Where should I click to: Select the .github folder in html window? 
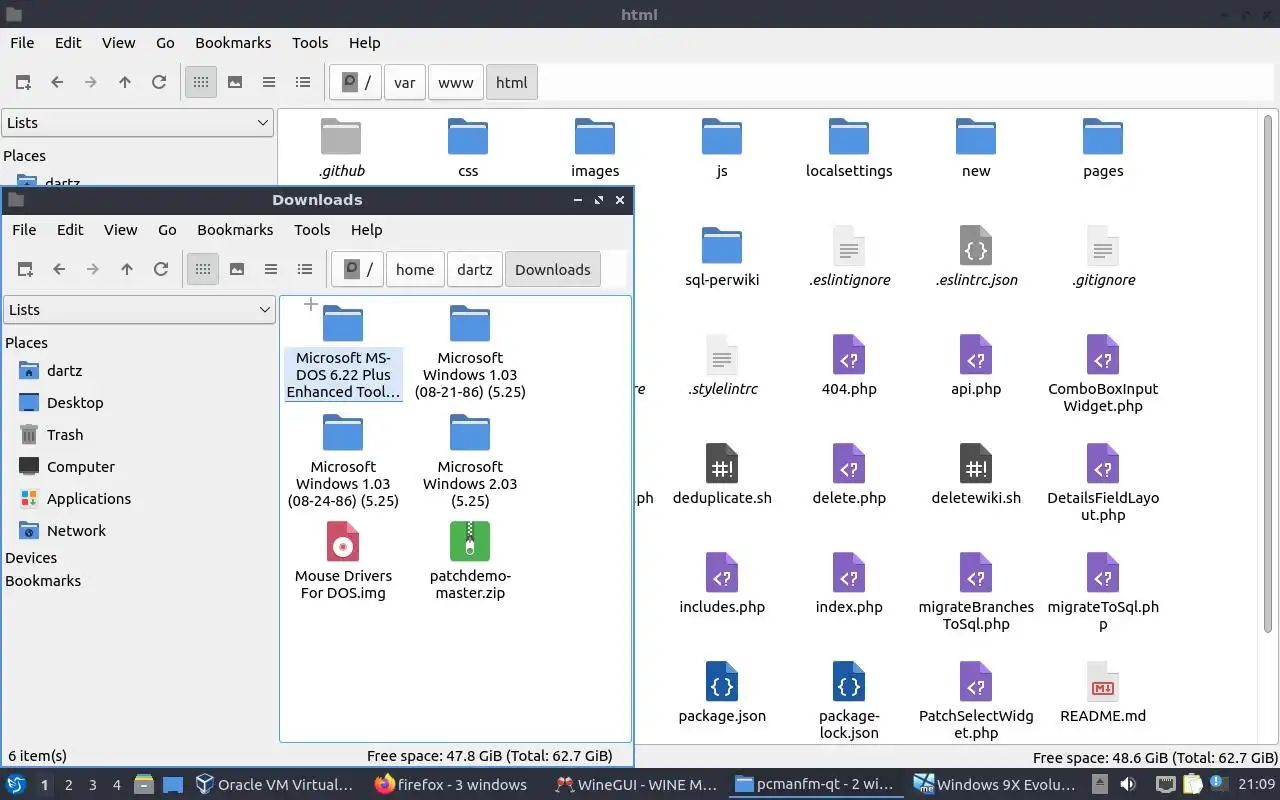point(341,147)
